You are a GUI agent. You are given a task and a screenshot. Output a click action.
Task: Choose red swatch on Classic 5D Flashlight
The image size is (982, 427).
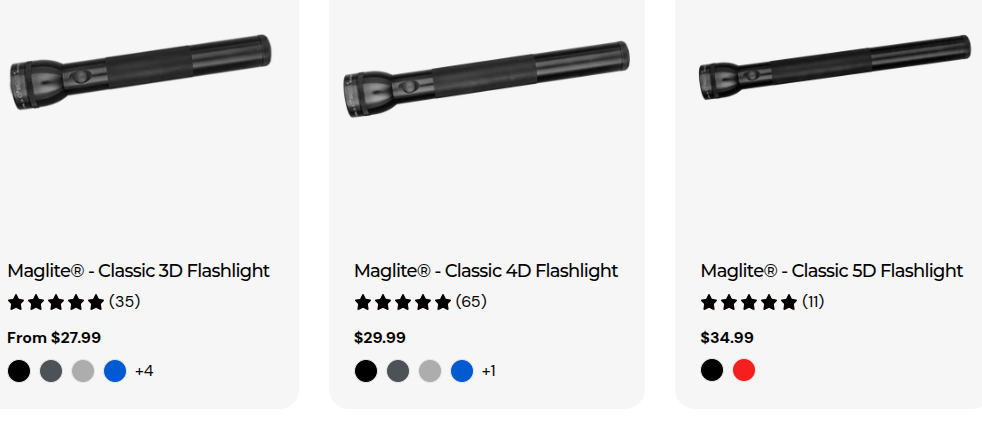tap(744, 370)
